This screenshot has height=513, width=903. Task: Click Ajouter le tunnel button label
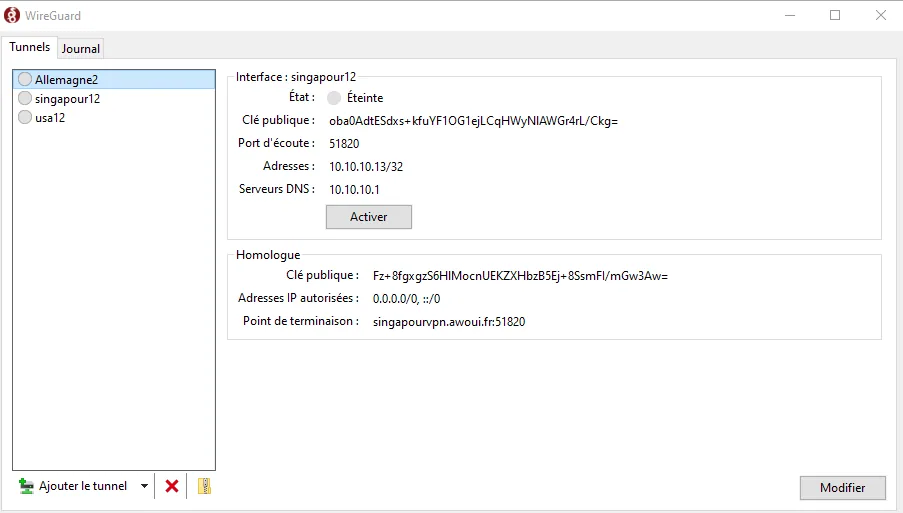click(83, 486)
